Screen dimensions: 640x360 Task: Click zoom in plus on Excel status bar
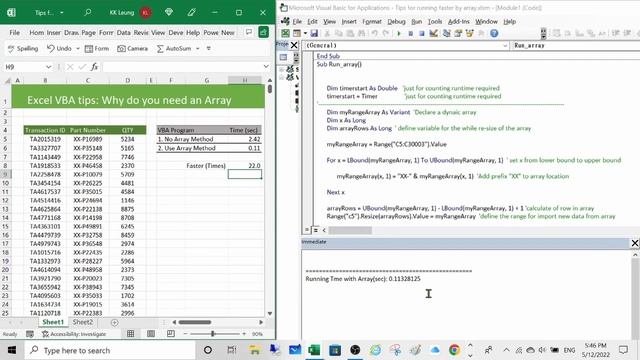[244, 334]
